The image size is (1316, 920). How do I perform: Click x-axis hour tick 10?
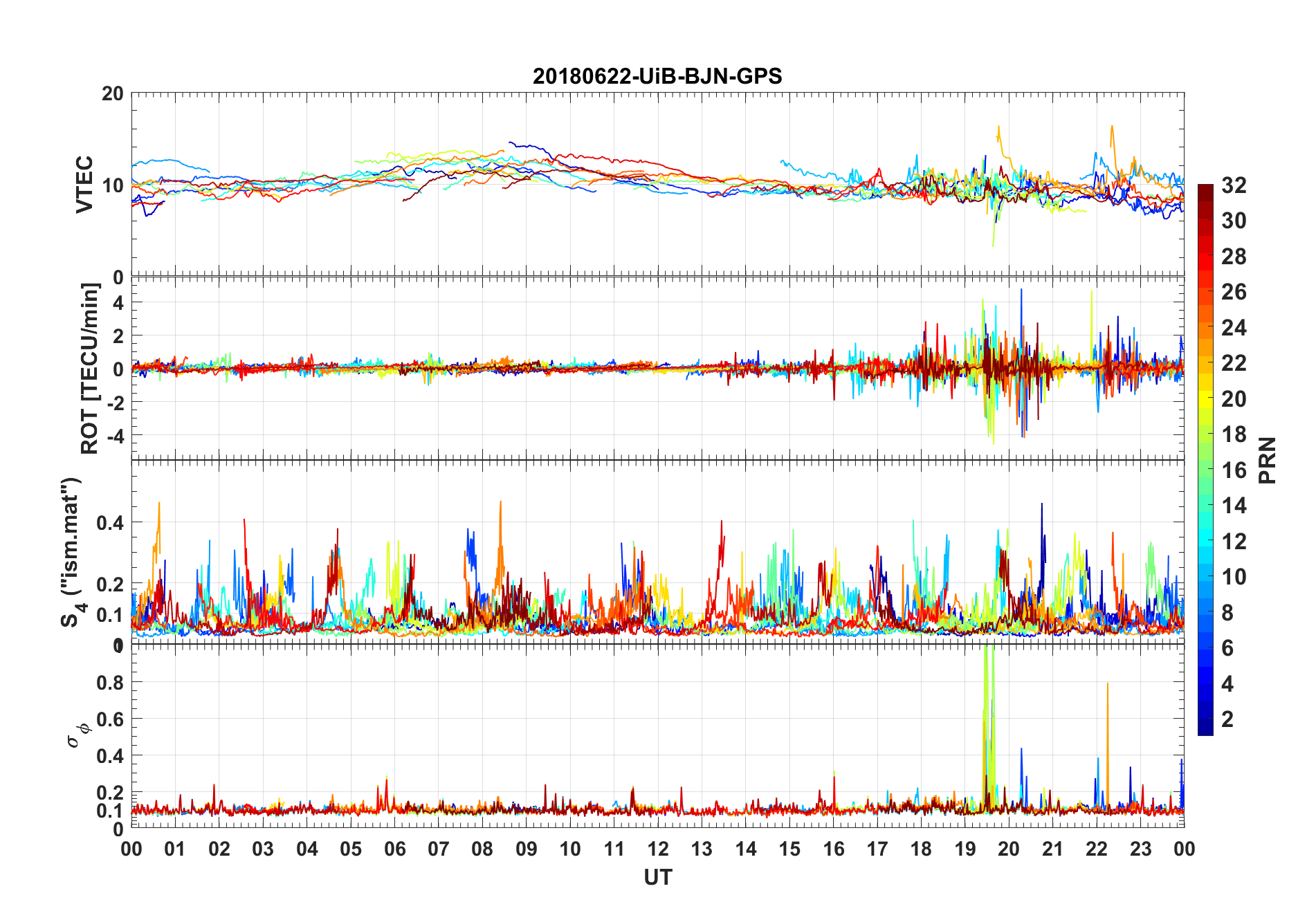coord(570,849)
